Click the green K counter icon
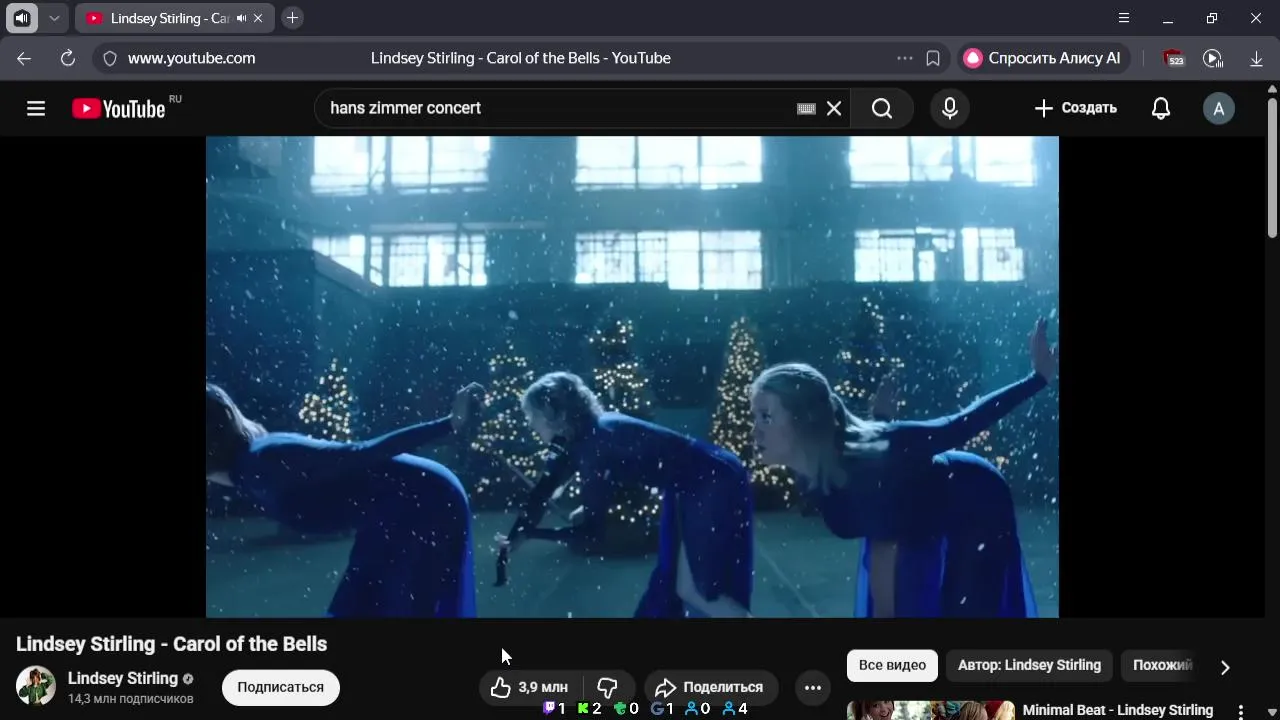Image resolution: width=1280 pixels, height=720 pixels. click(x=584, y=709)
